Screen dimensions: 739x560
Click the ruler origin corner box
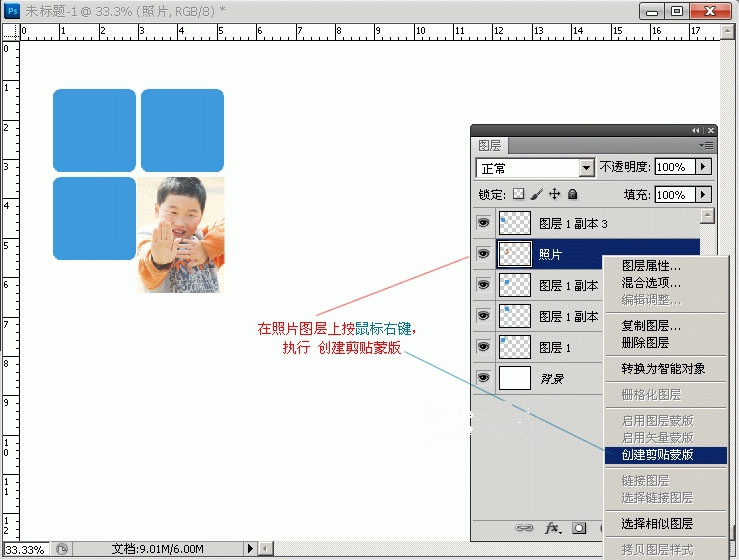pos(11,32)
